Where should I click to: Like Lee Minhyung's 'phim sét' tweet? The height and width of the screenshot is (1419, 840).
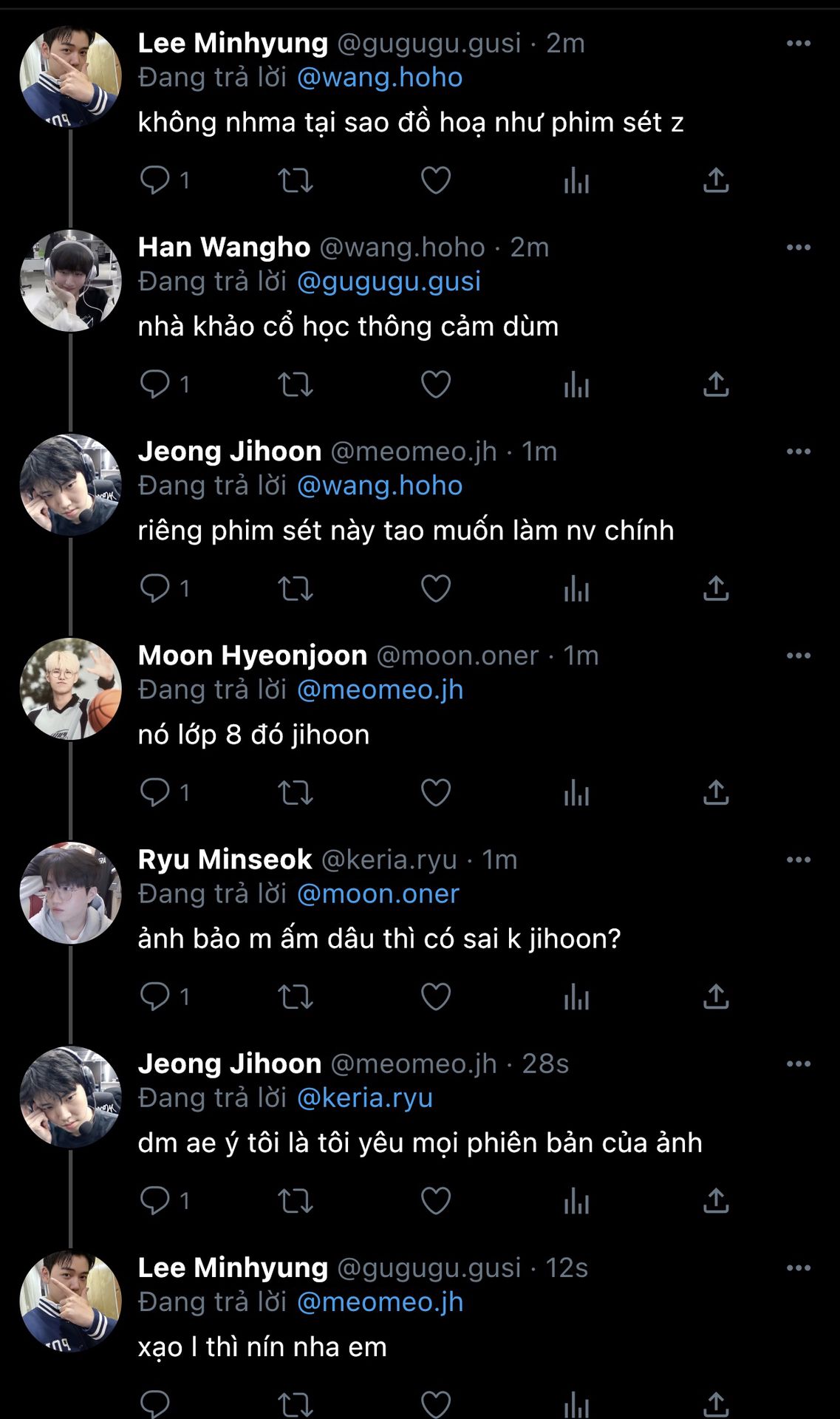tap(436, 180)
